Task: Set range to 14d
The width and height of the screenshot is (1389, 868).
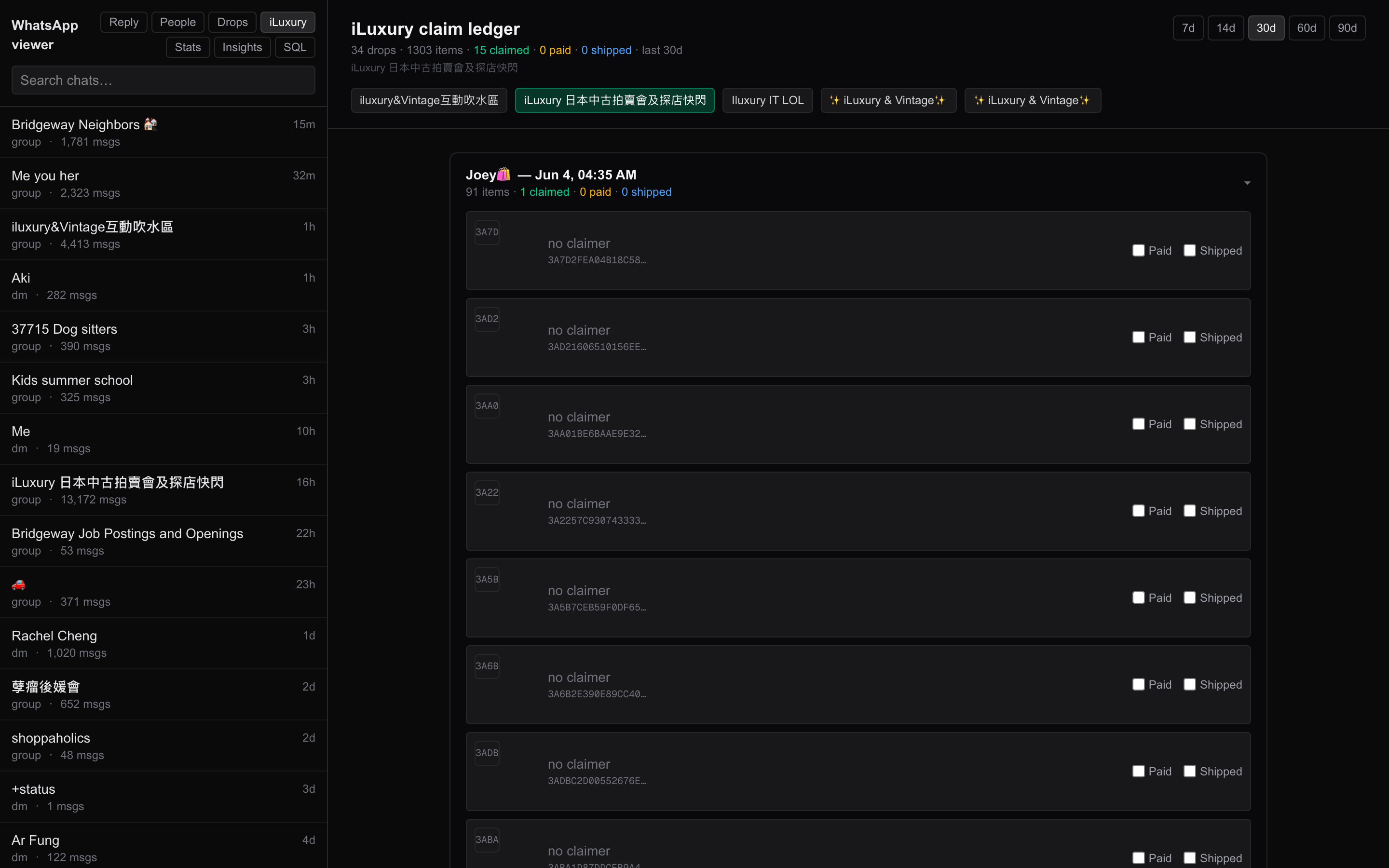Action: click(1226, 27)
